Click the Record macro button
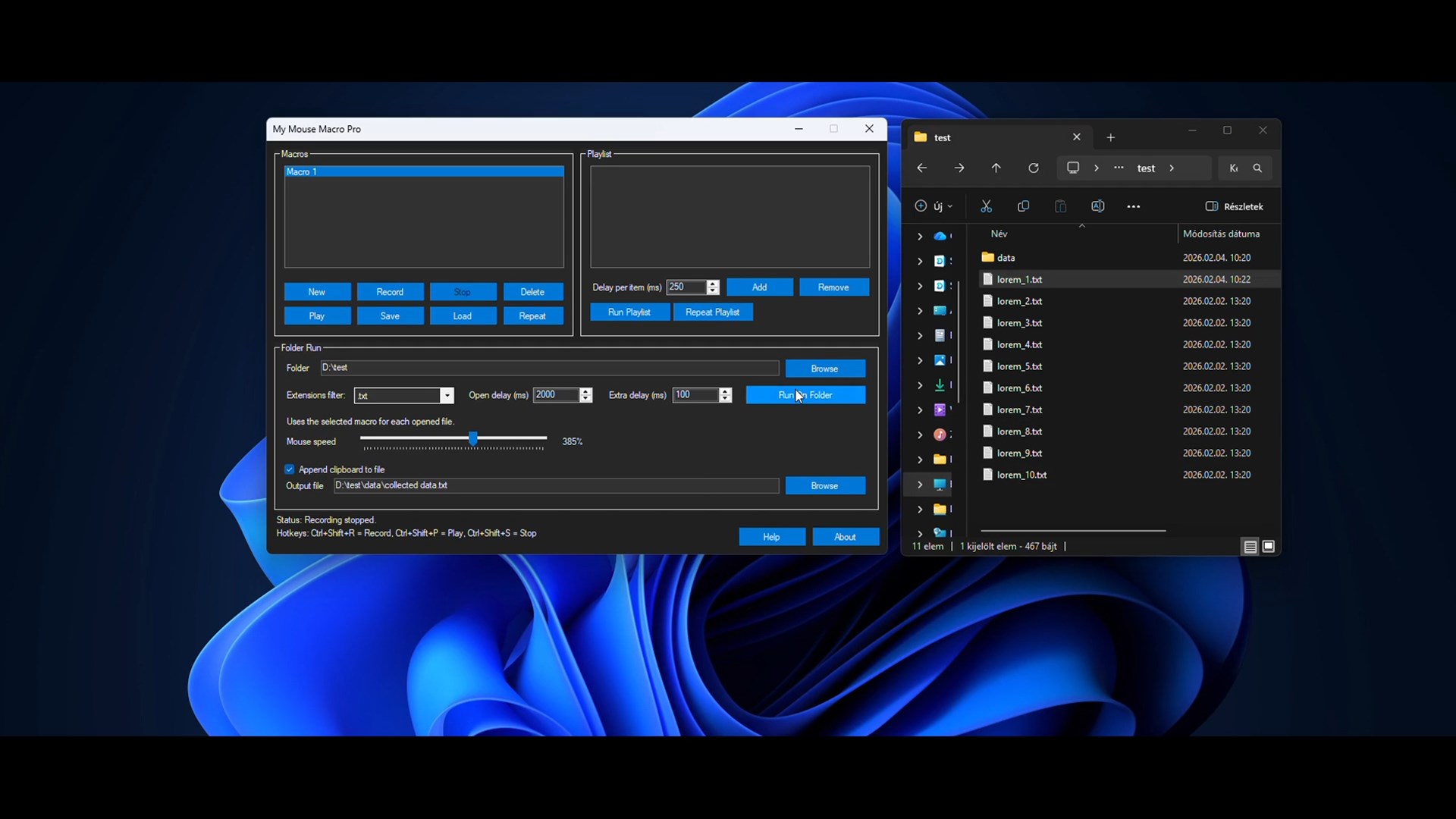This screenshot has height=819, width=1456. (x=390, y=292)
